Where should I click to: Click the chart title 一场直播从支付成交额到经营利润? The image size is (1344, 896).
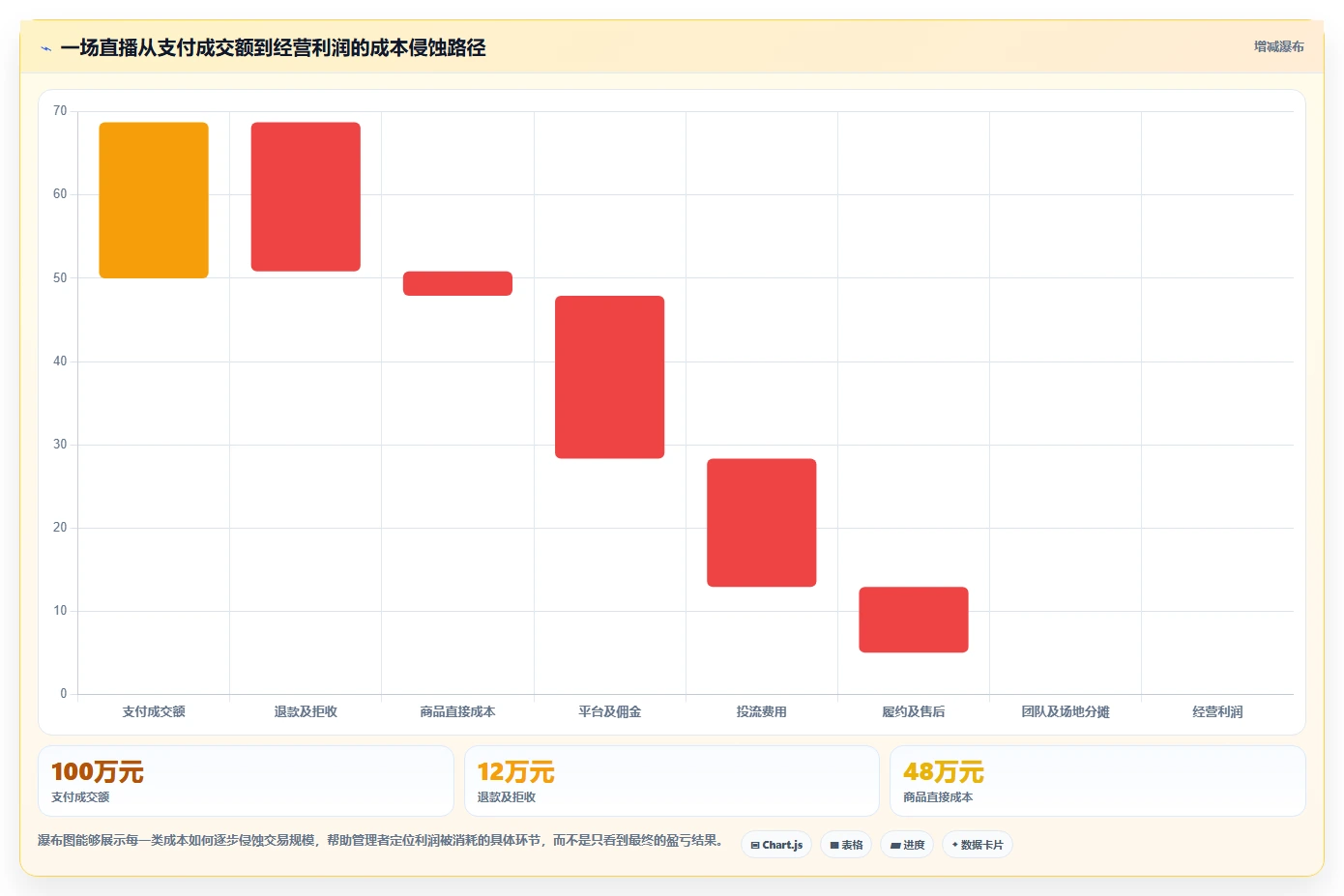[273, 47]
